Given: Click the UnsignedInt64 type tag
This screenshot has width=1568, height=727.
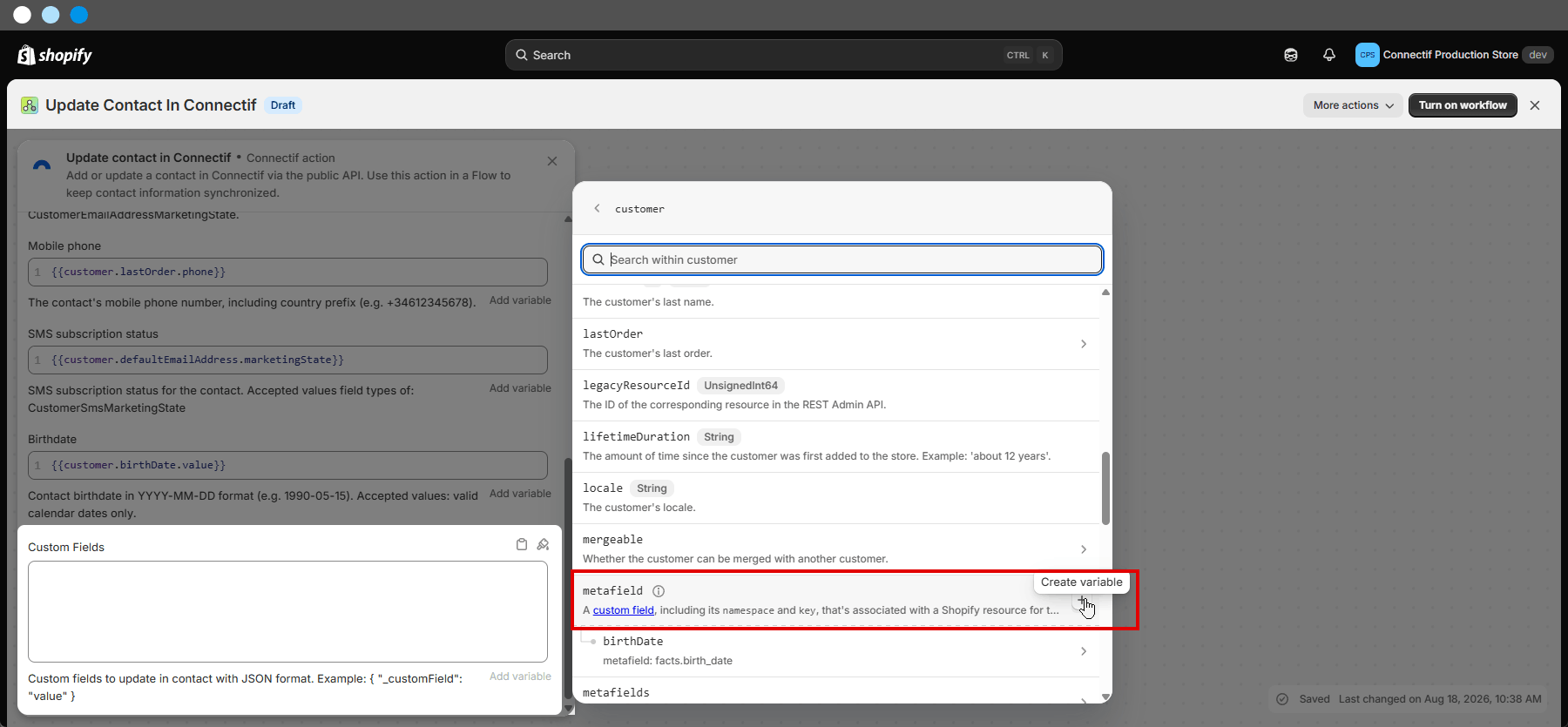Looking at the screenshot, I should point(740,386).
